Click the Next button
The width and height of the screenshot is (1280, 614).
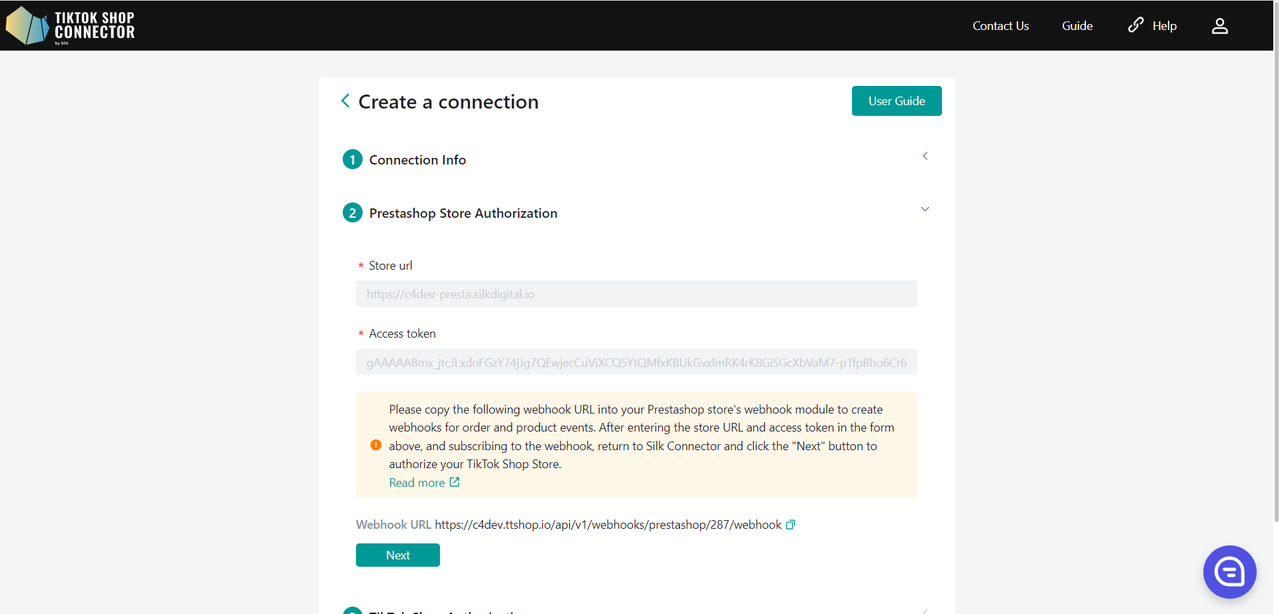click(x=398, y=555)
